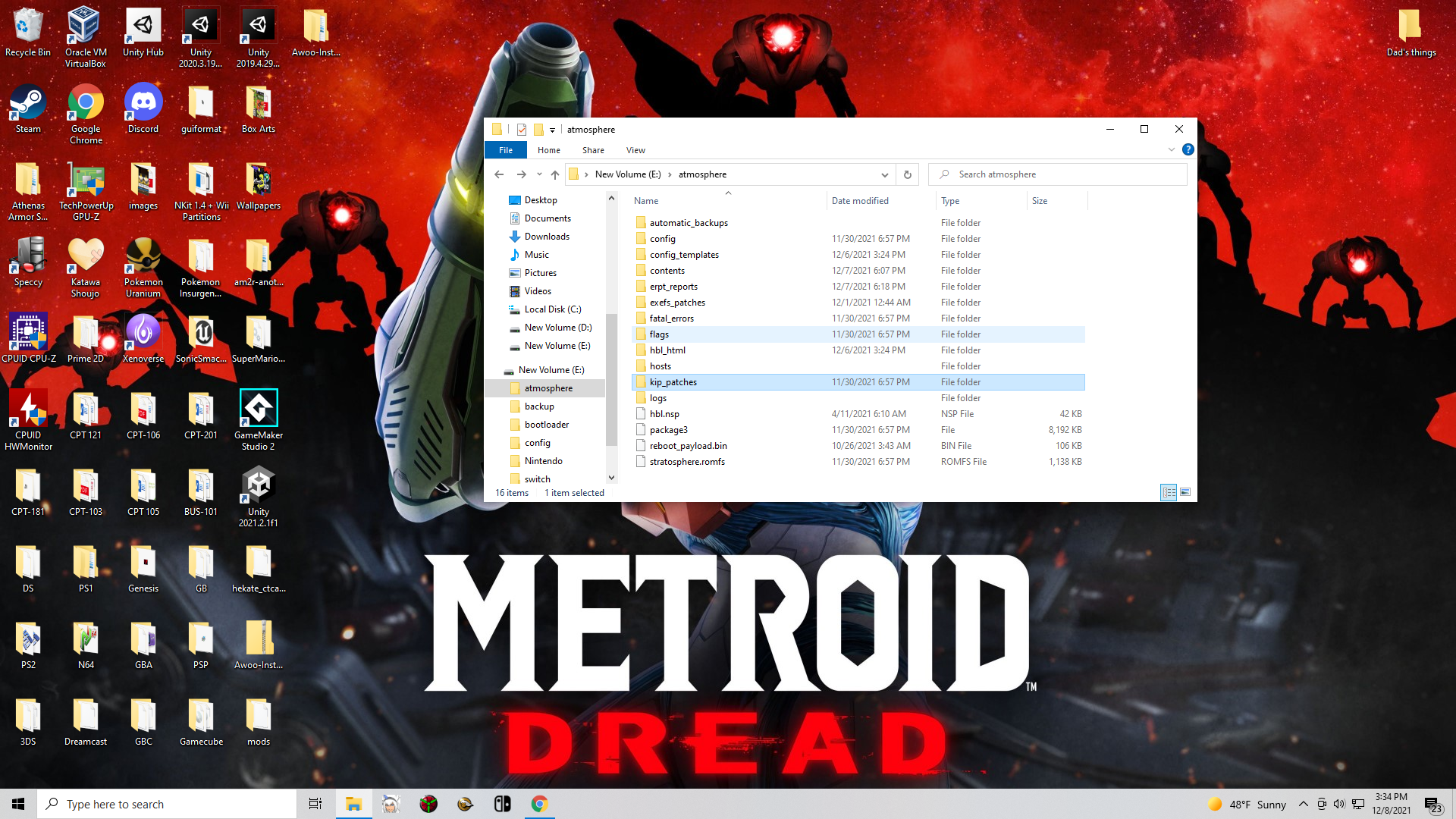Open the volume control tray icon
Image resolution: width=1456 pixels, height=819 pixels.
coord(1339,804)
